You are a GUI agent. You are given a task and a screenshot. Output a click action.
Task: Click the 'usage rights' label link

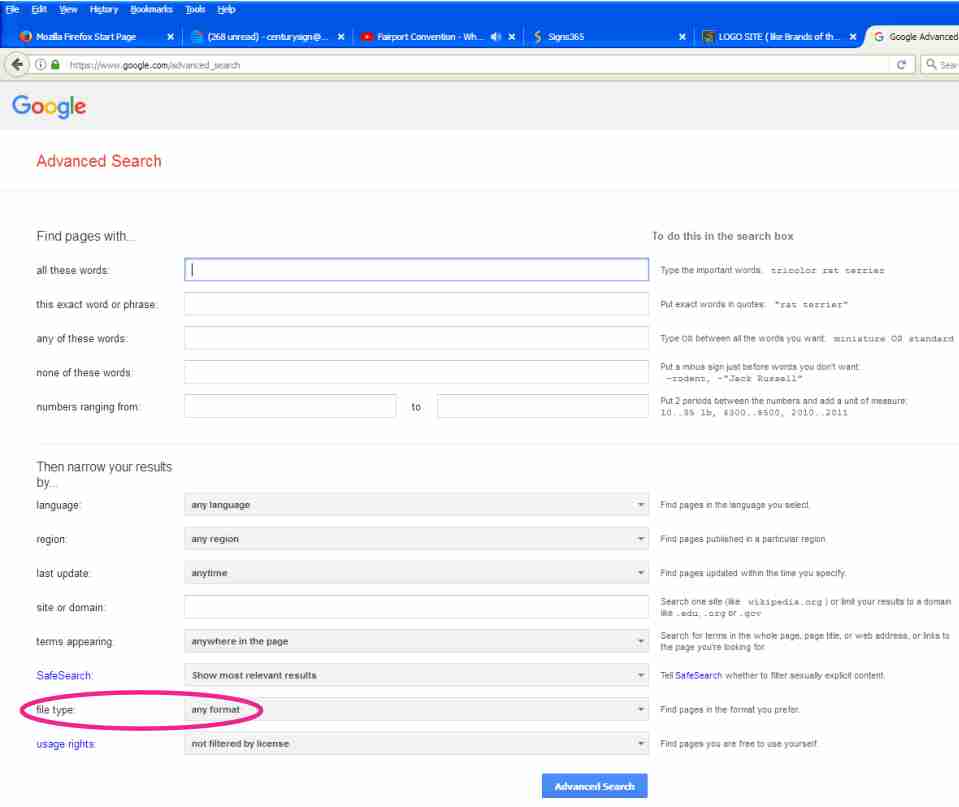[x=65, y=744]
